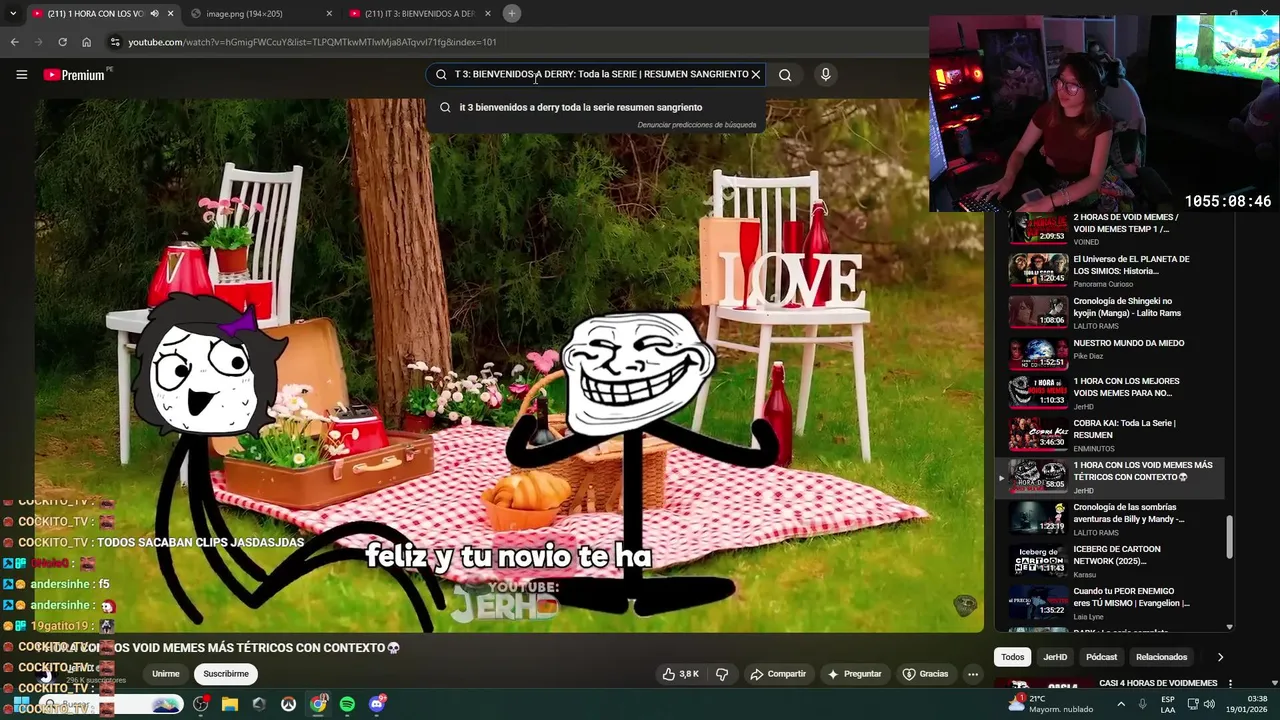Close the image.png tab
This screenshot has width=1280, height=720.
tap(329, 13)
